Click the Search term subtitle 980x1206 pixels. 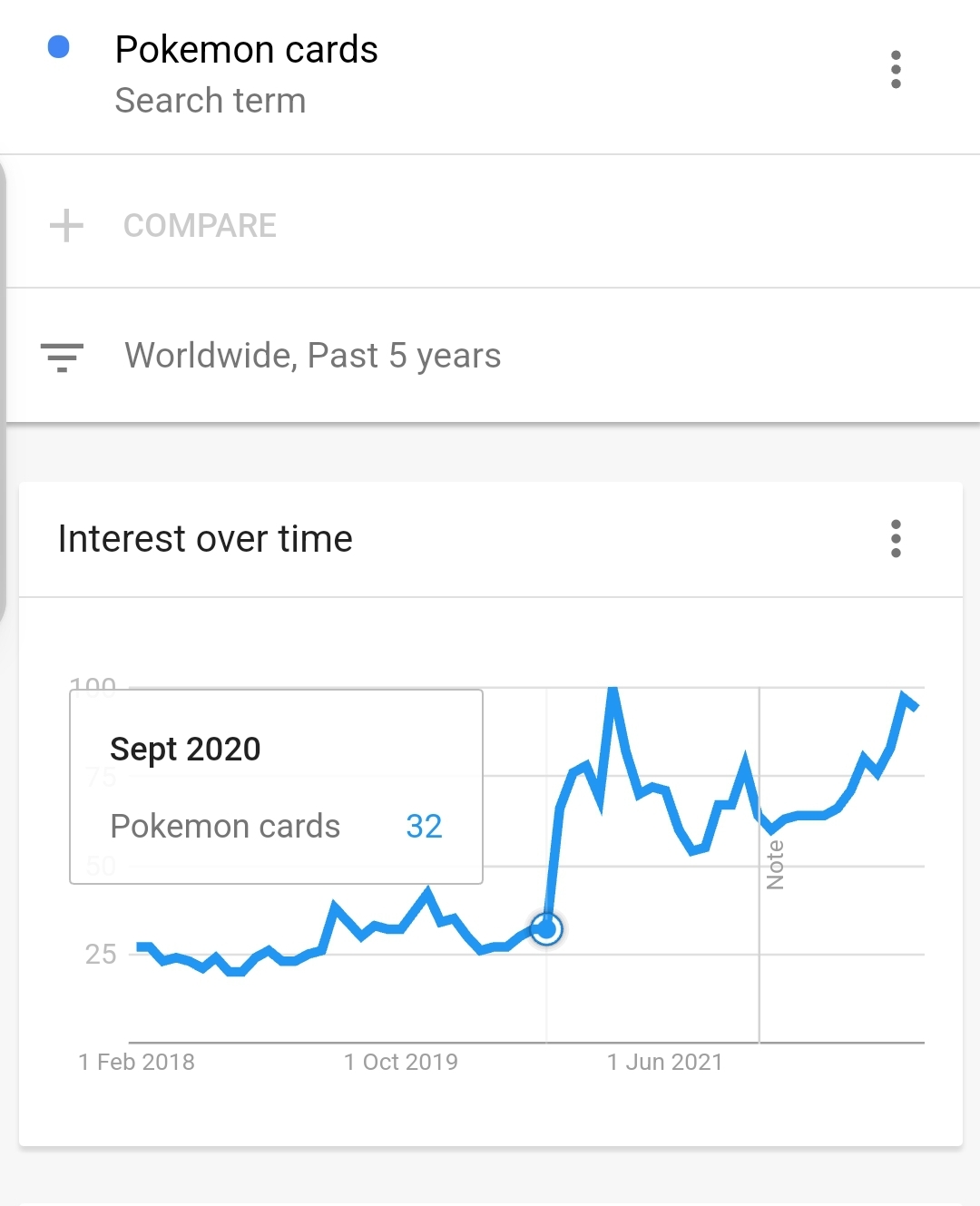point(211,101)
